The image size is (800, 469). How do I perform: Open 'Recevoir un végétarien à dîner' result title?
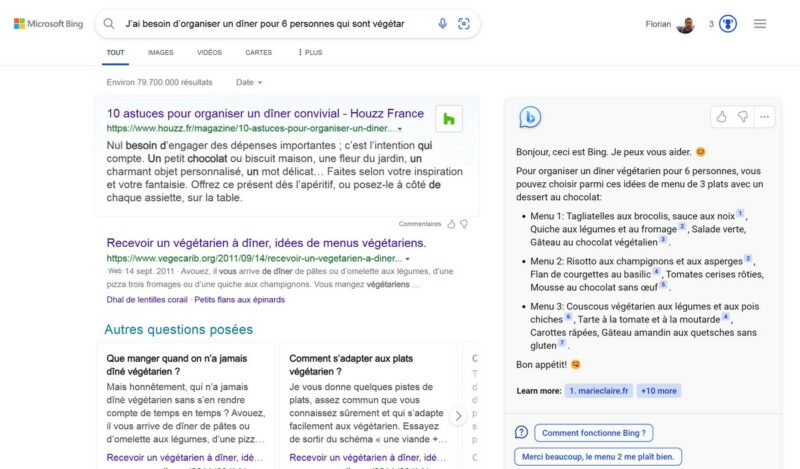click(266, 243)
